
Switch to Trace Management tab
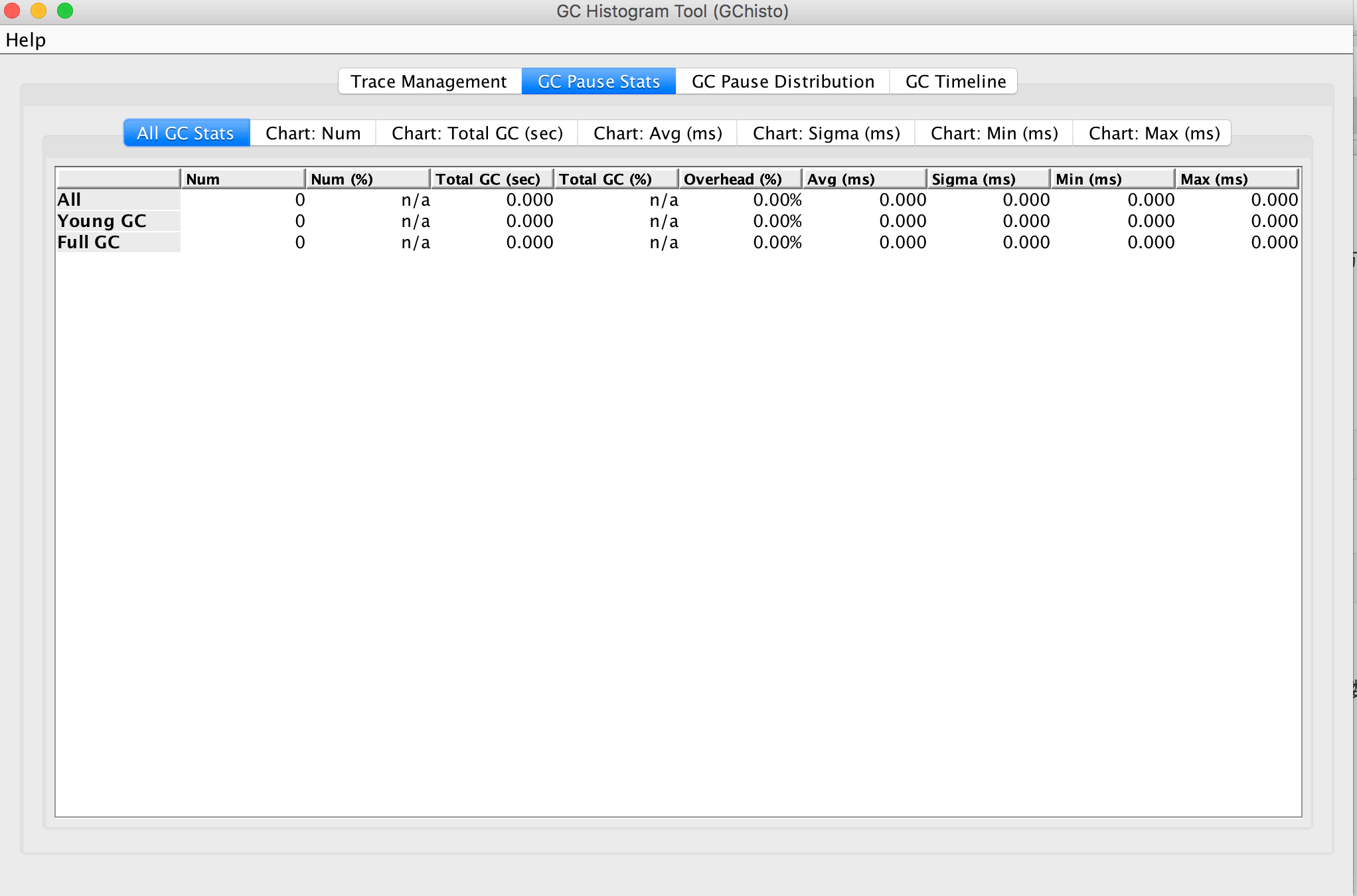(429, 82)
